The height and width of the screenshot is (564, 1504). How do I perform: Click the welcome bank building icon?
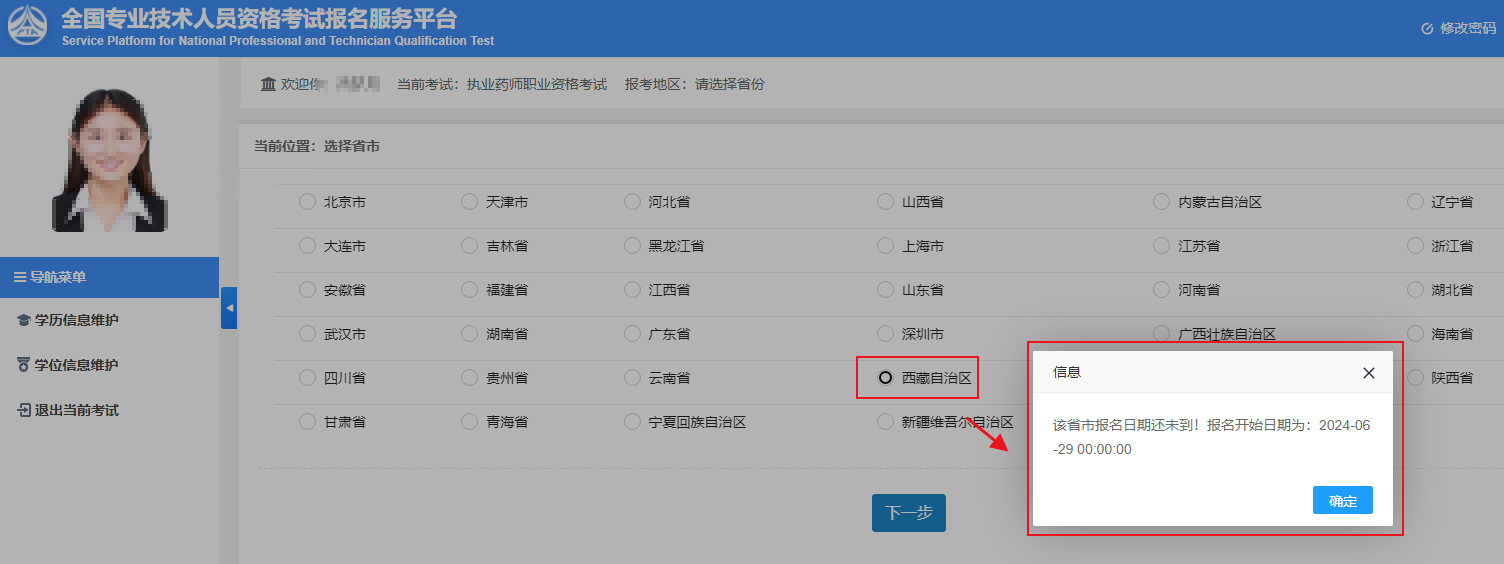tap(268, 85)
